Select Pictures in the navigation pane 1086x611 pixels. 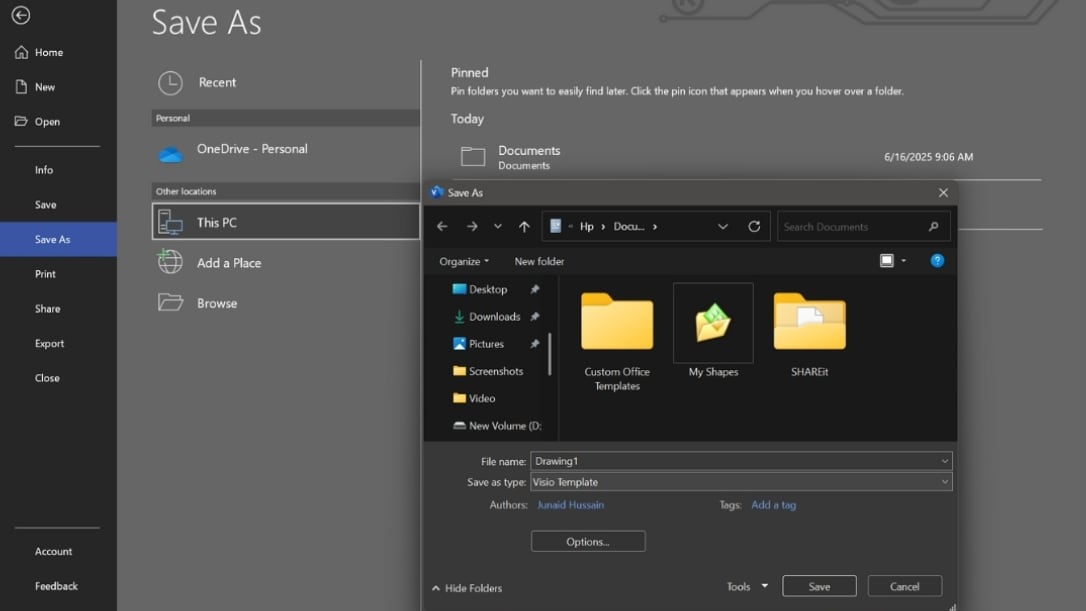coord(486,344)
